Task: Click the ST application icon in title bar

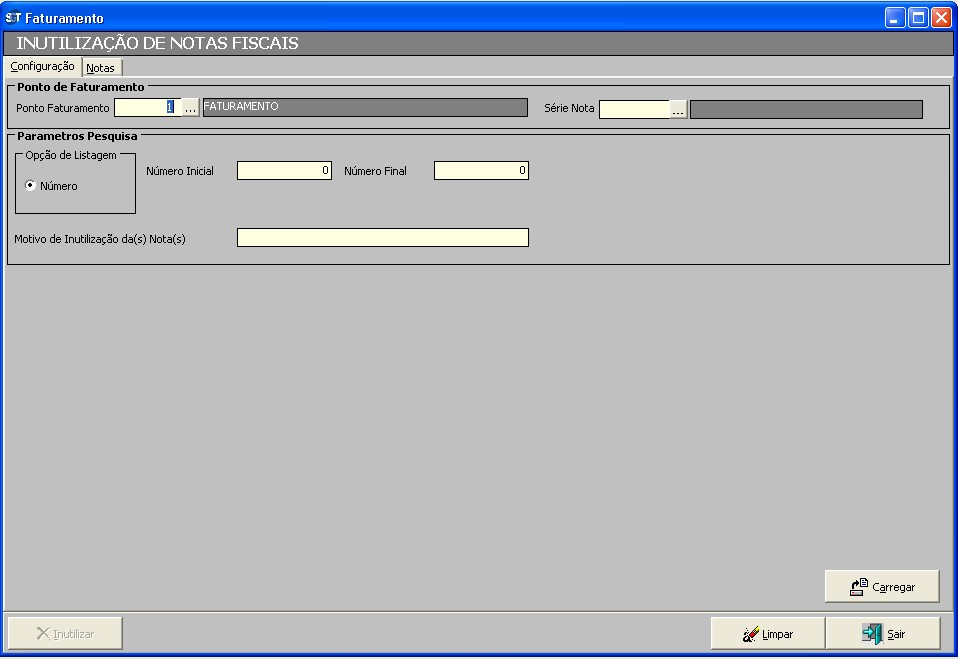Action: coord(13,18)
